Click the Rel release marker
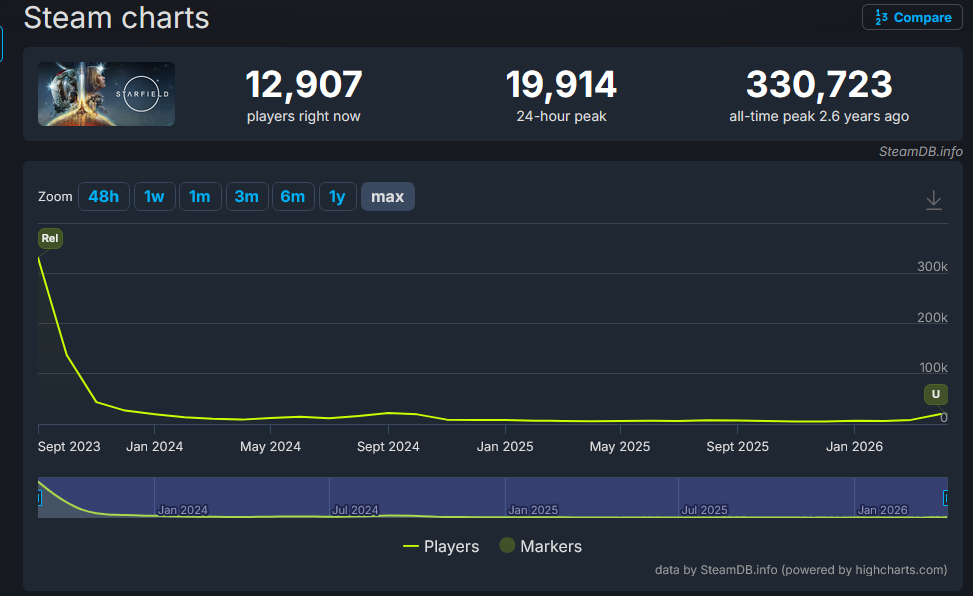The image size is (973, 596). coord(50,238)
